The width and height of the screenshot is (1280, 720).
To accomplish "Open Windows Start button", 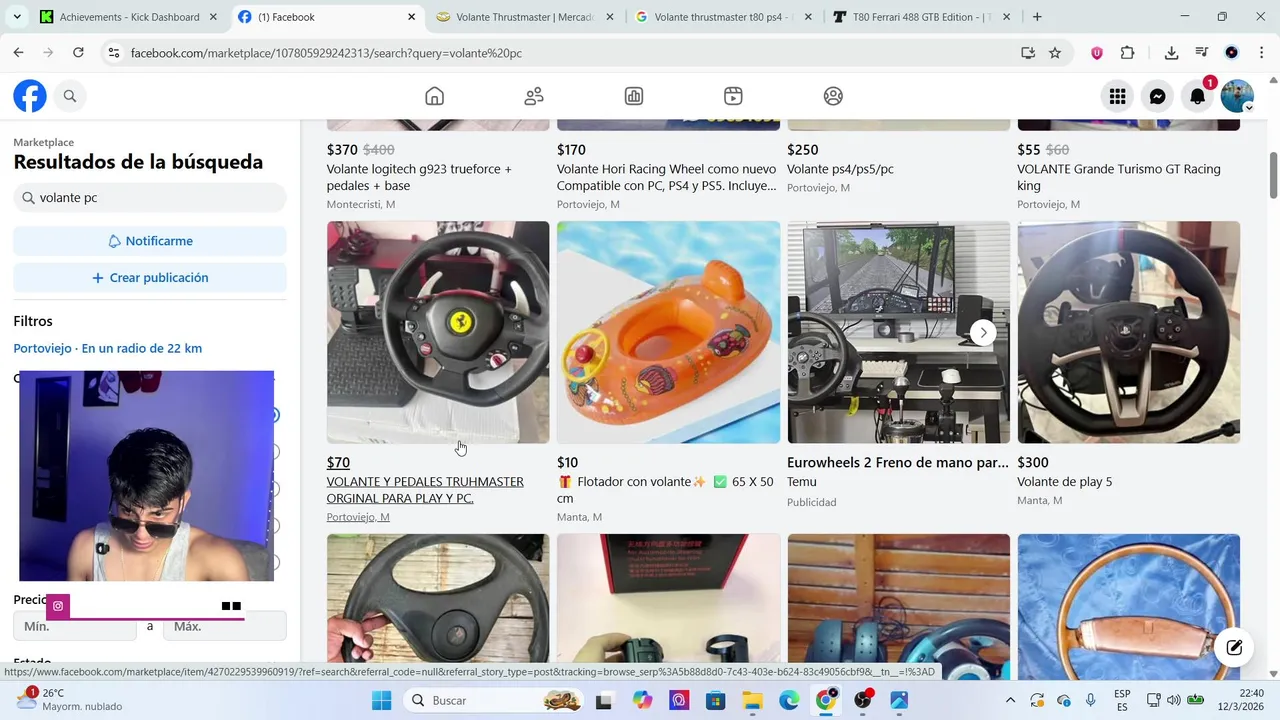I will pos(382,700).
